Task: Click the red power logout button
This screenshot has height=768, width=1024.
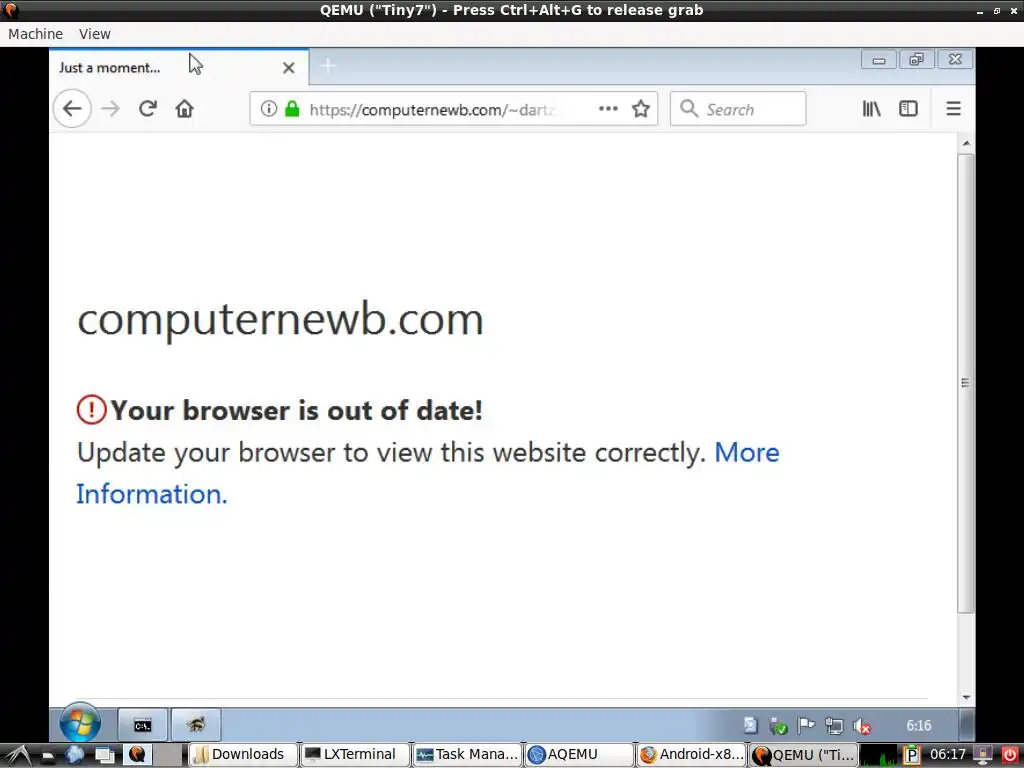Action: 1010,756
